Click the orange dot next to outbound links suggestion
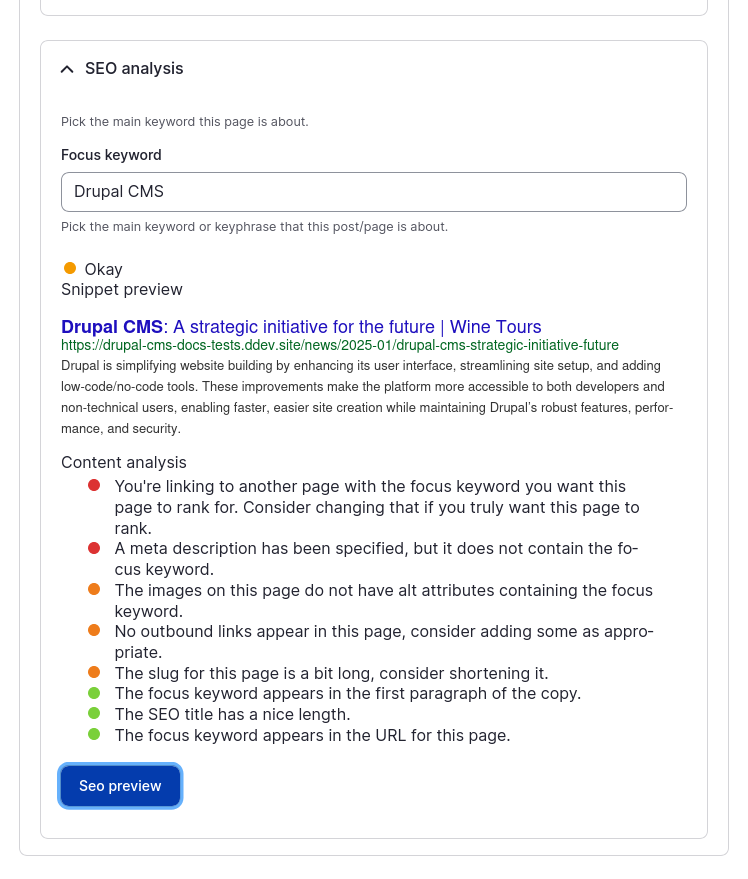This screenshot has height=879, width=748. [94, 630]
